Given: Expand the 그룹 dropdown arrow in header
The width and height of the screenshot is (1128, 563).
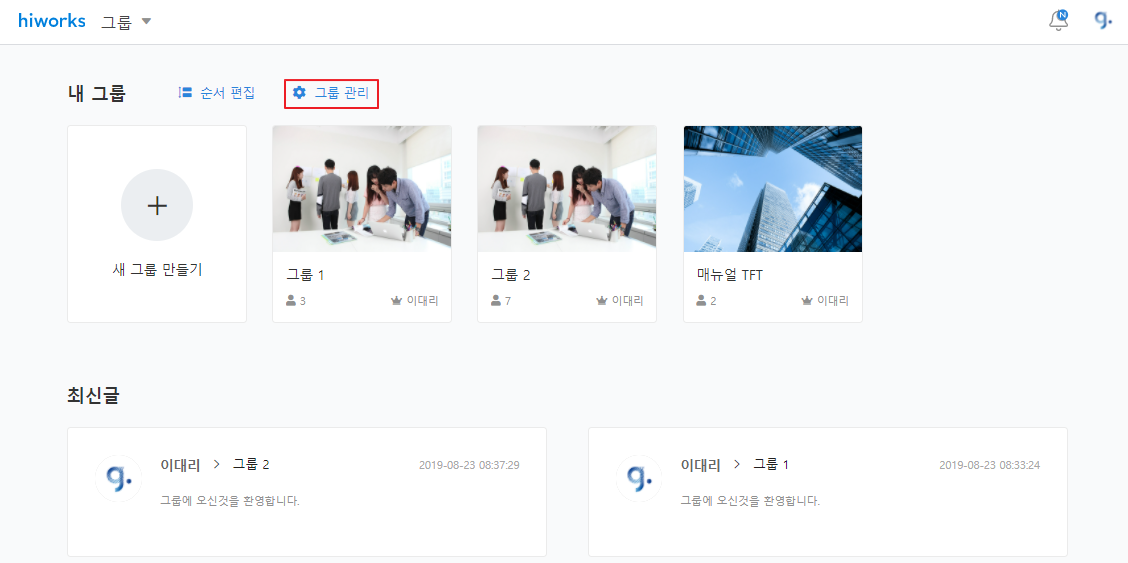Looking at the screenshot, I should click(x=146, y=21).
